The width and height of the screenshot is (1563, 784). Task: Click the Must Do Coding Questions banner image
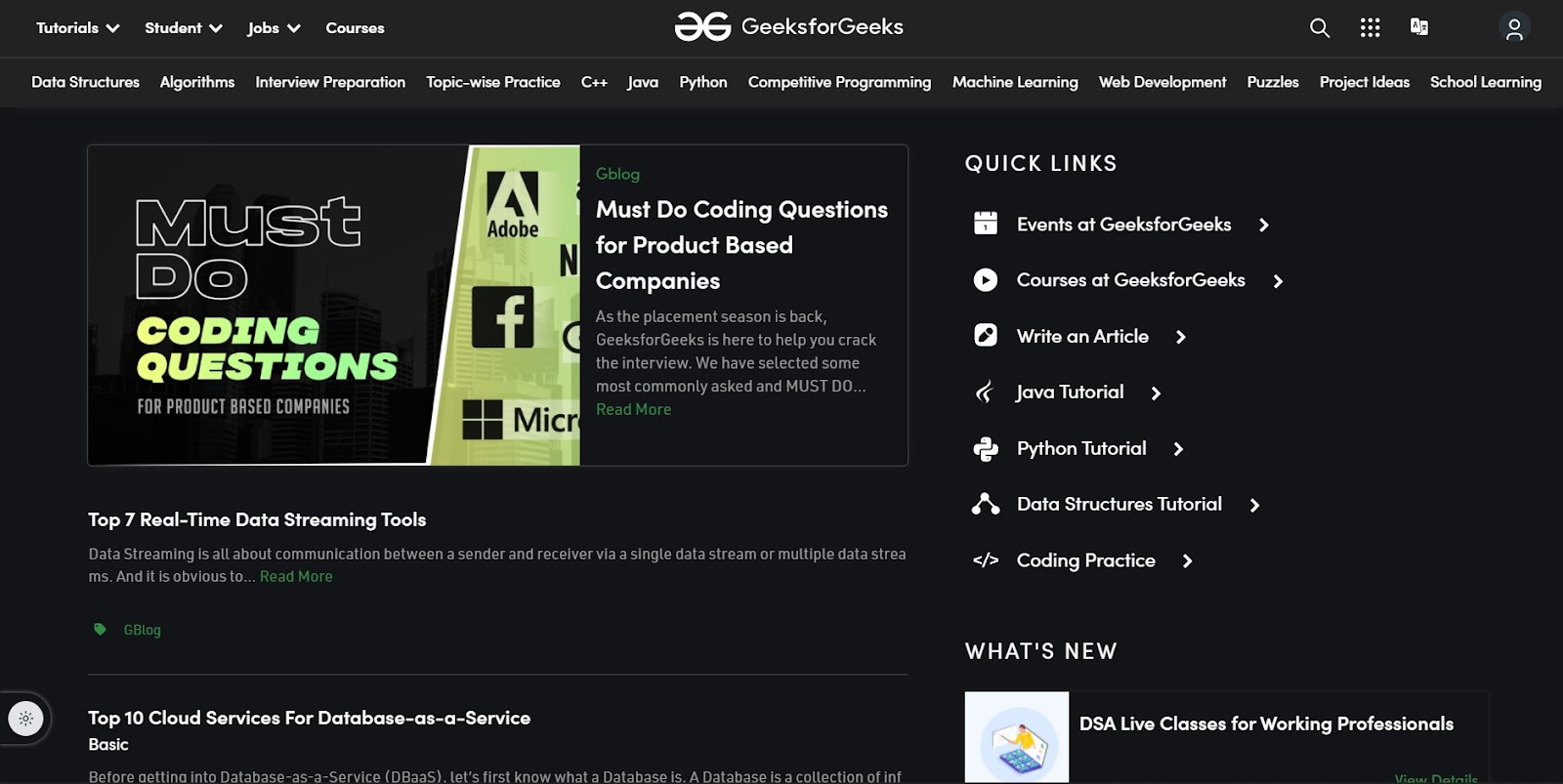(333, 305)
